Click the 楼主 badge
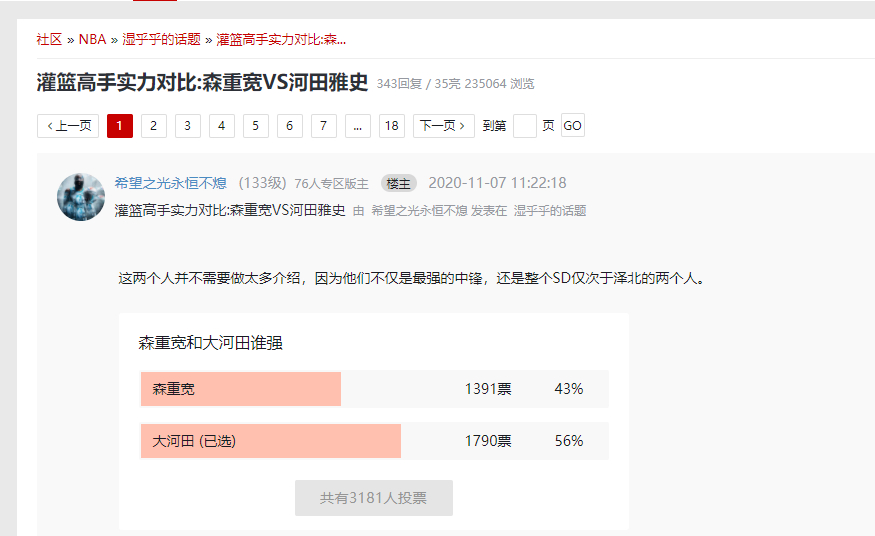Image resolution: width=875 pixels, height=536 pixels. pos(398,184)
